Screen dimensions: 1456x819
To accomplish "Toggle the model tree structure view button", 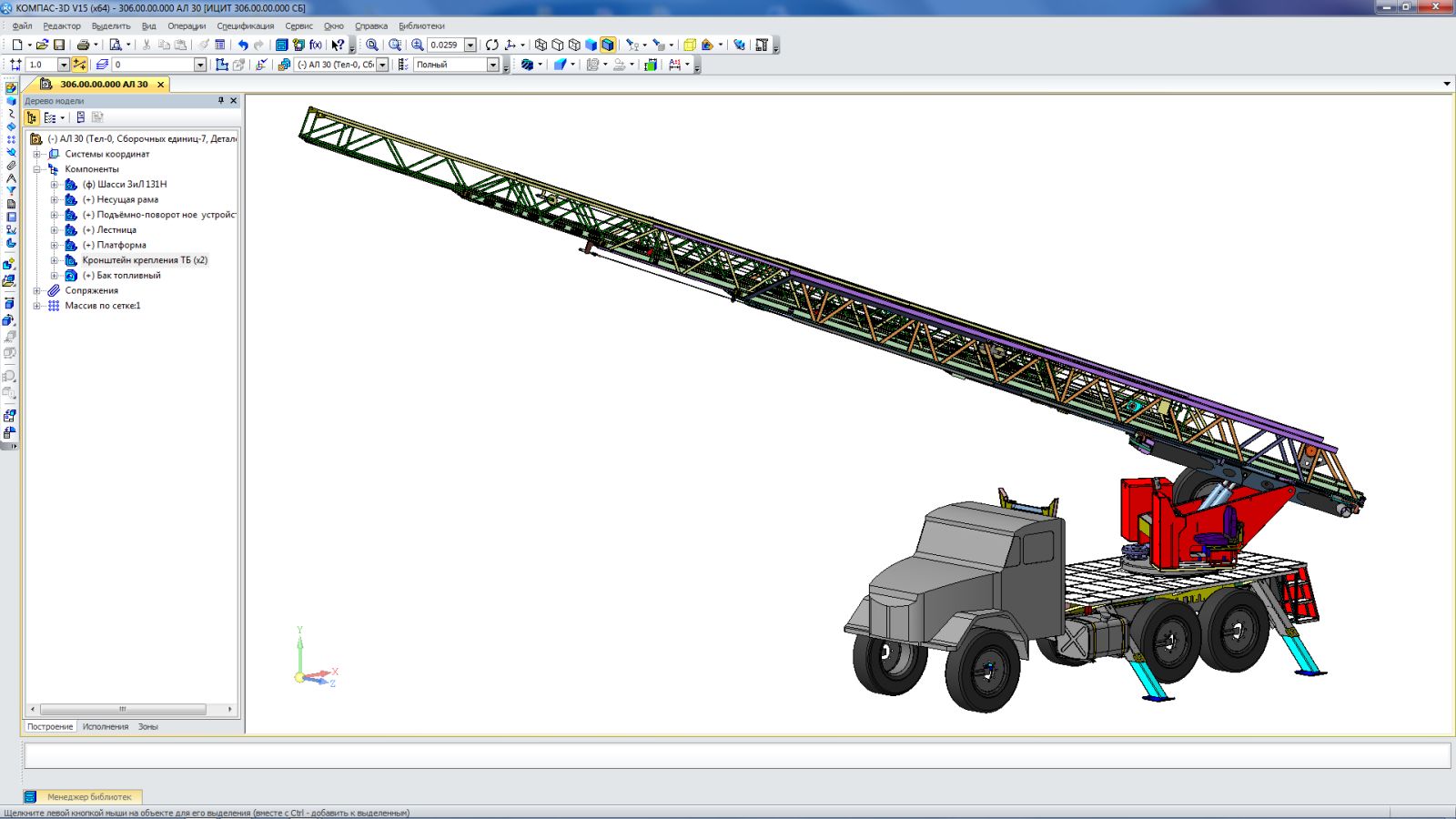I will point(33,117).
